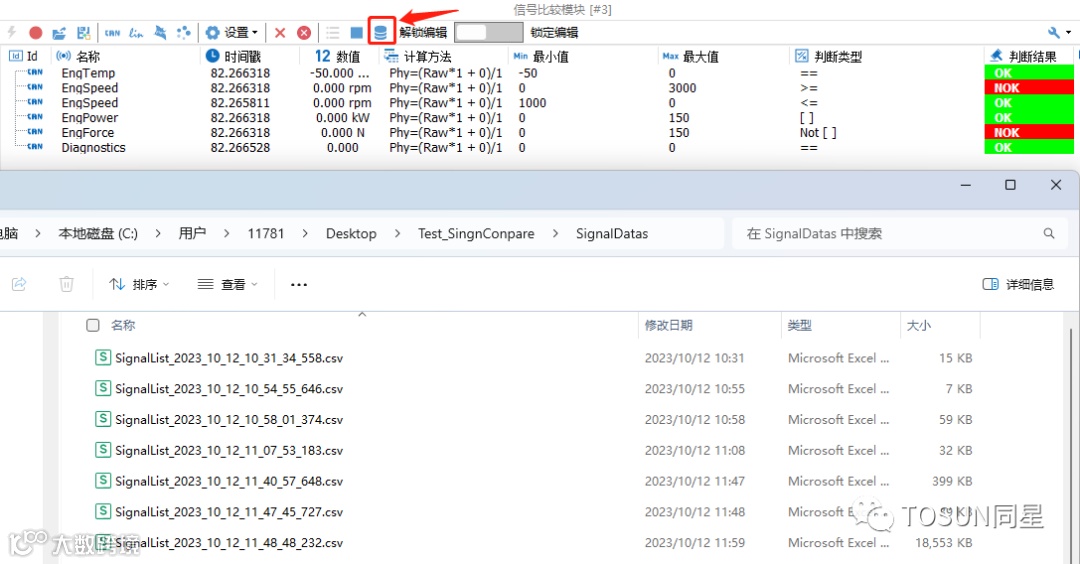Click the CAN icon beside Diagnostics

(35, 147)
